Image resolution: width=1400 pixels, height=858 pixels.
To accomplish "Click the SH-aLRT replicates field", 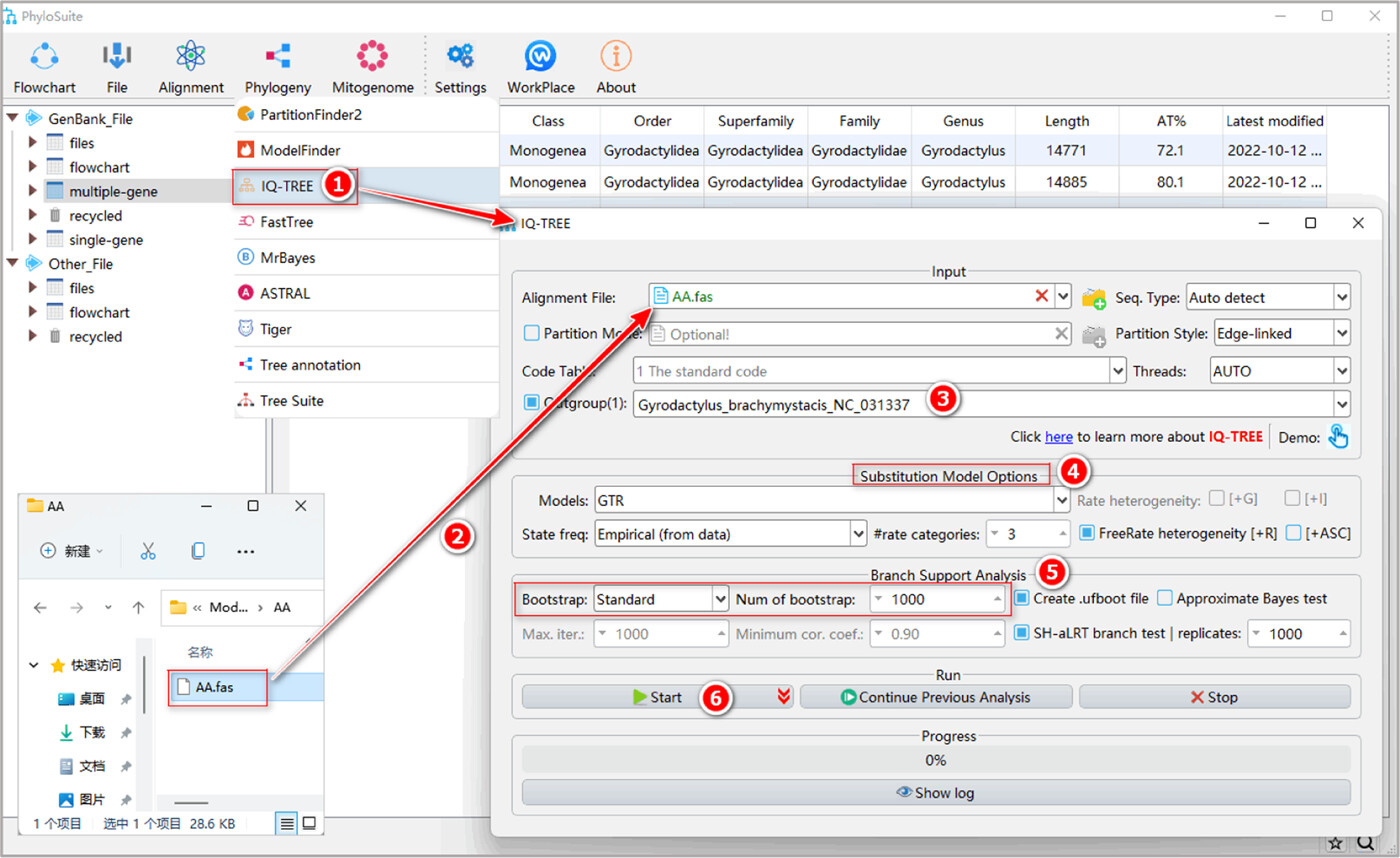I will [x=1300, y=634].
